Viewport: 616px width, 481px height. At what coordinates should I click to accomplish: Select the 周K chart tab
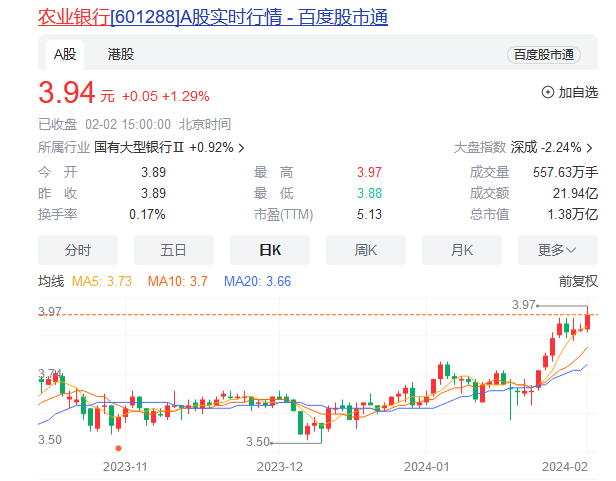point(366,250)
